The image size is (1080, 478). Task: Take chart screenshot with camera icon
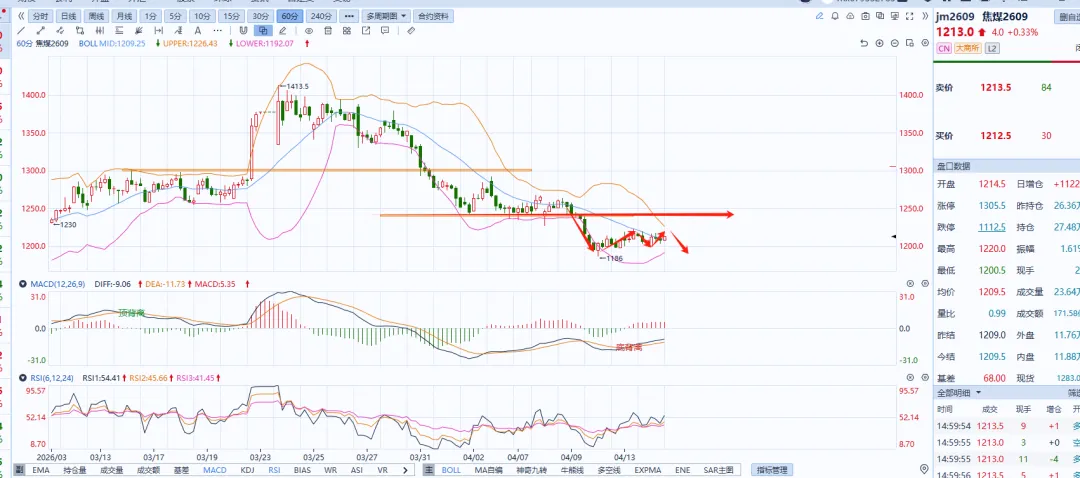[x=865, y=16]
